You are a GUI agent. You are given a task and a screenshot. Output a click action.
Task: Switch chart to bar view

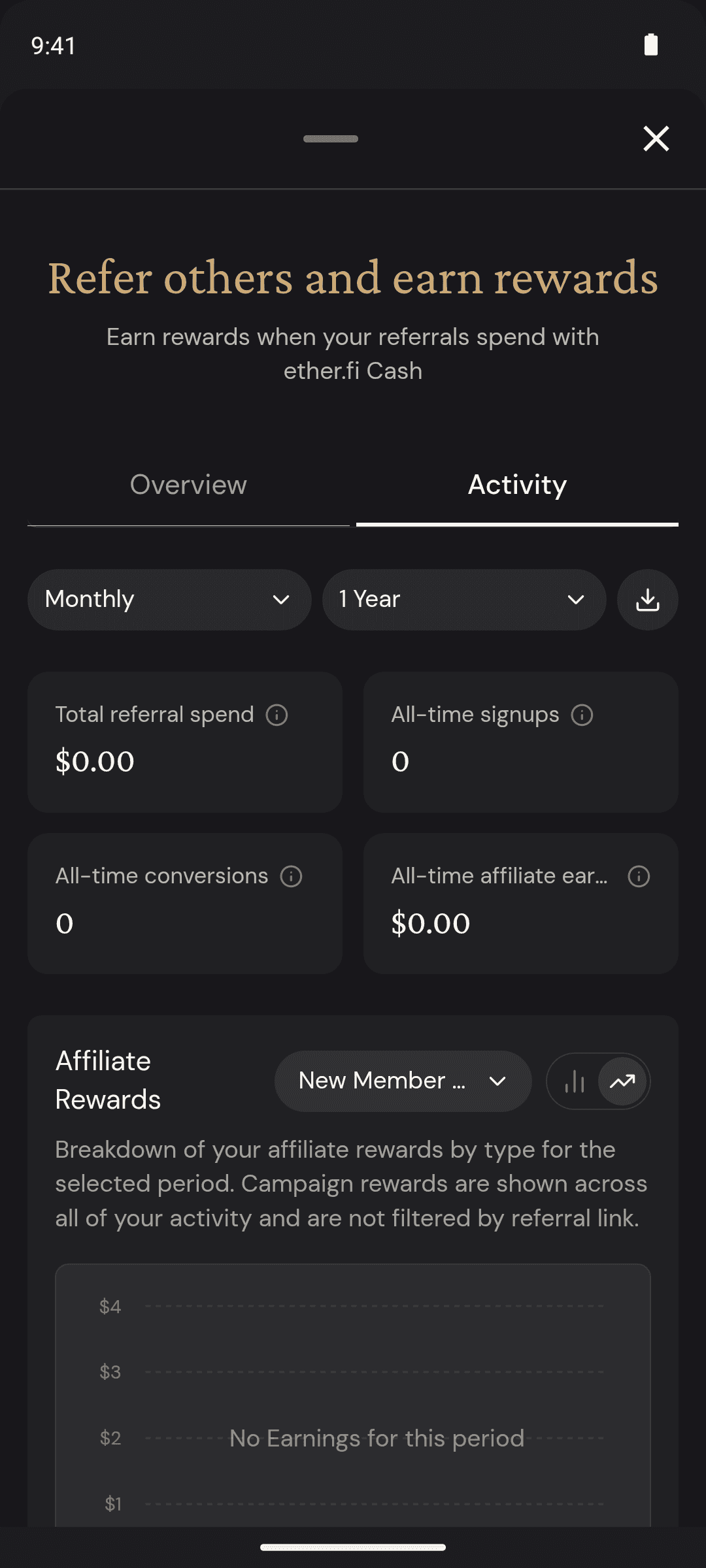[574, 1081]
